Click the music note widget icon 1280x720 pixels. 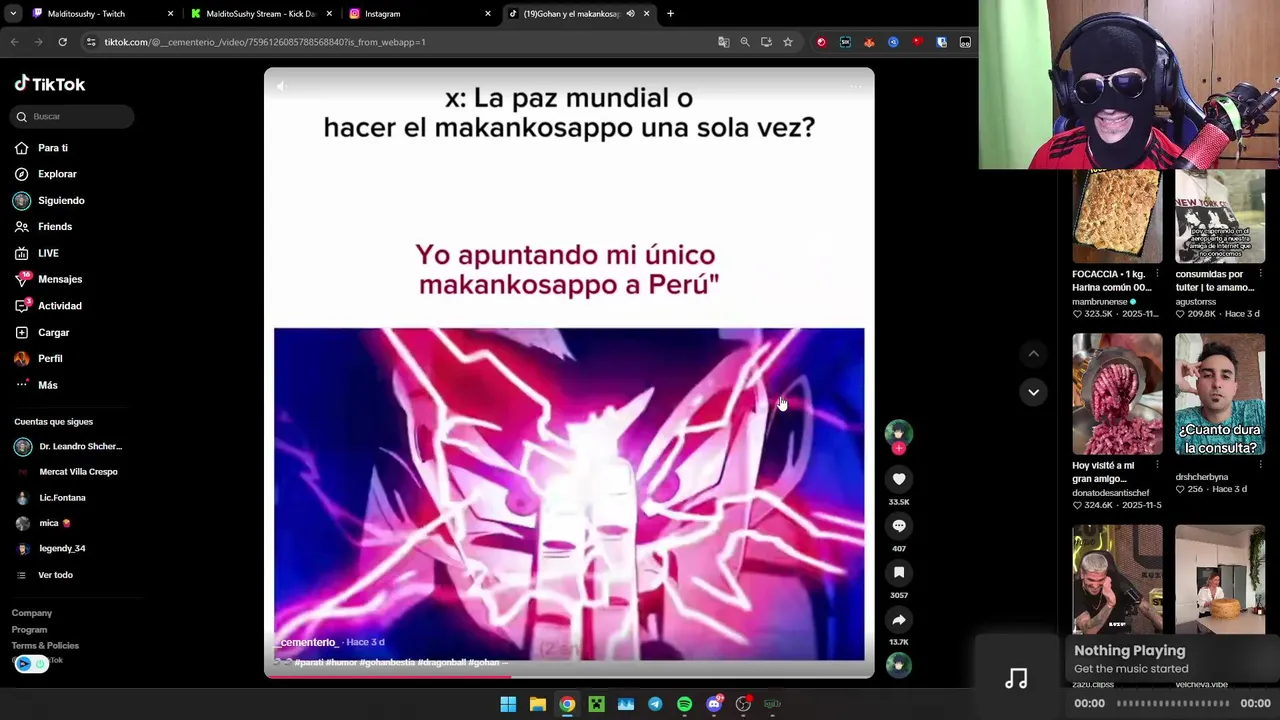pyautogui.click(x=1016, y=679)
